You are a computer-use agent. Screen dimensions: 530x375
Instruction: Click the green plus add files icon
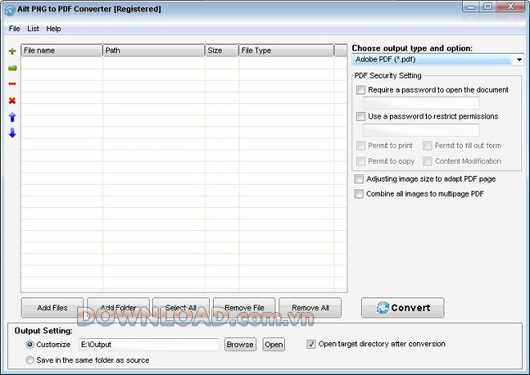[13, 51]
